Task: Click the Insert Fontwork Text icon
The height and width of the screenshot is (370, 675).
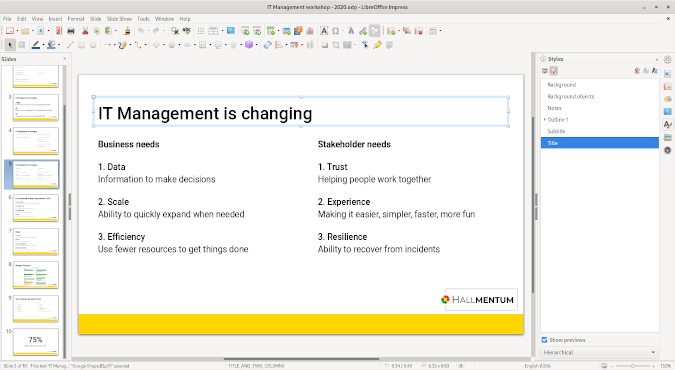Action: pos(351,31)
